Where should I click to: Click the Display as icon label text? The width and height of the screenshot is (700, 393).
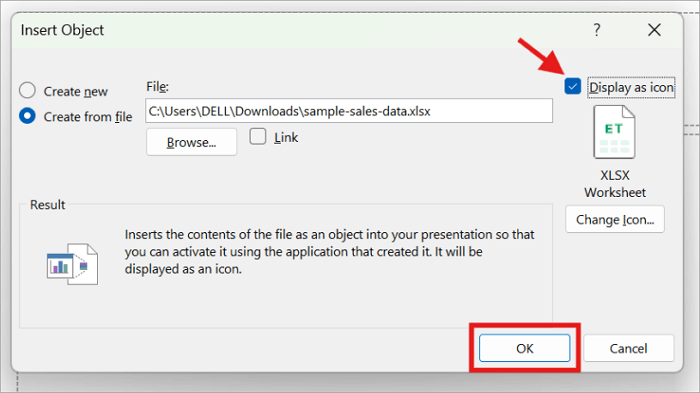tap(631, 88)
